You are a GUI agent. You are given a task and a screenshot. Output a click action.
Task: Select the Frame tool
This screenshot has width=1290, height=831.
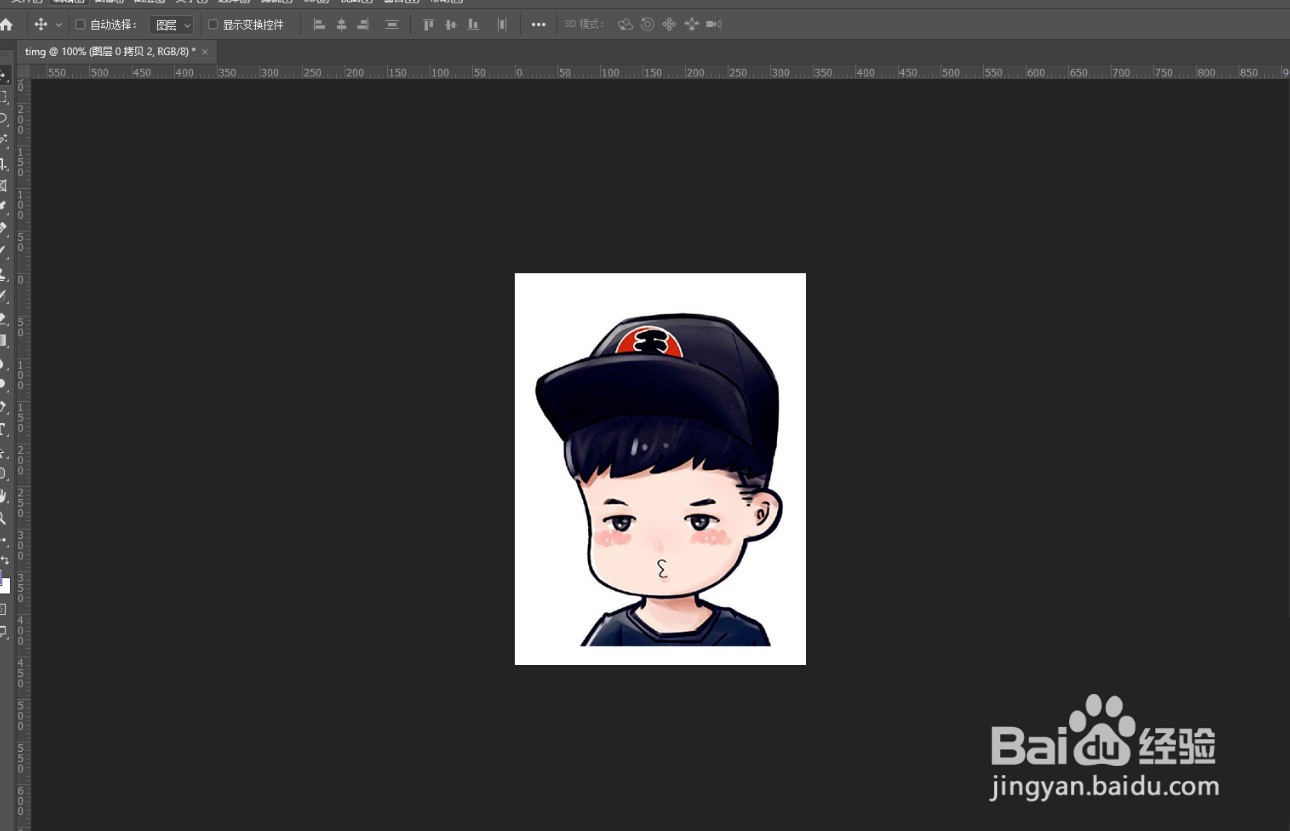pos(4,185)
